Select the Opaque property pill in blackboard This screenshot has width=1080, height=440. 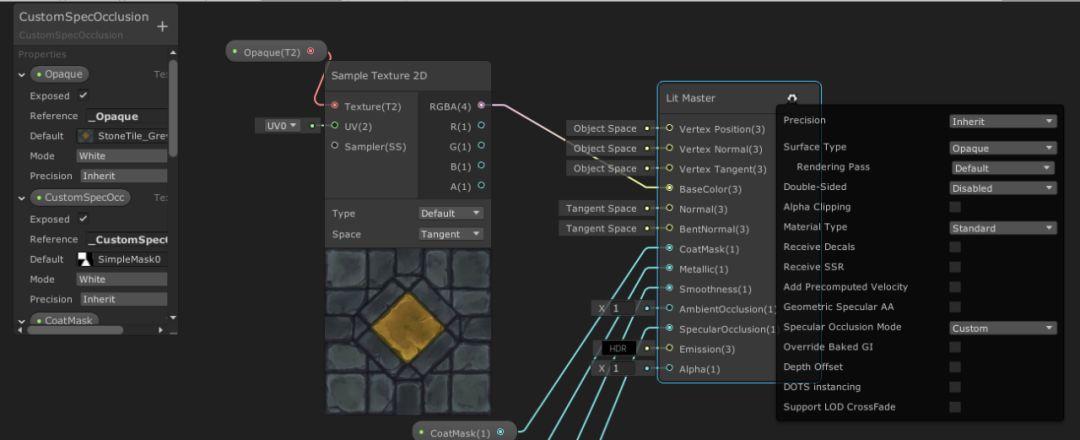tap(60, 74)
